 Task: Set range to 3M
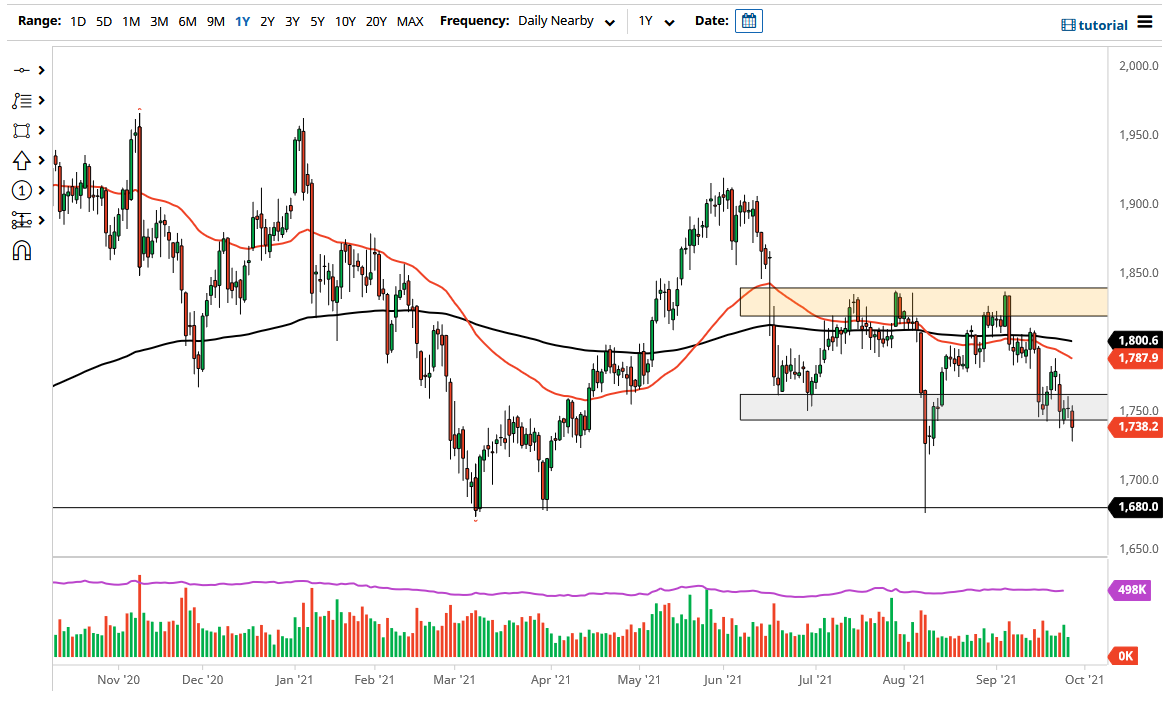click(159, 22)
